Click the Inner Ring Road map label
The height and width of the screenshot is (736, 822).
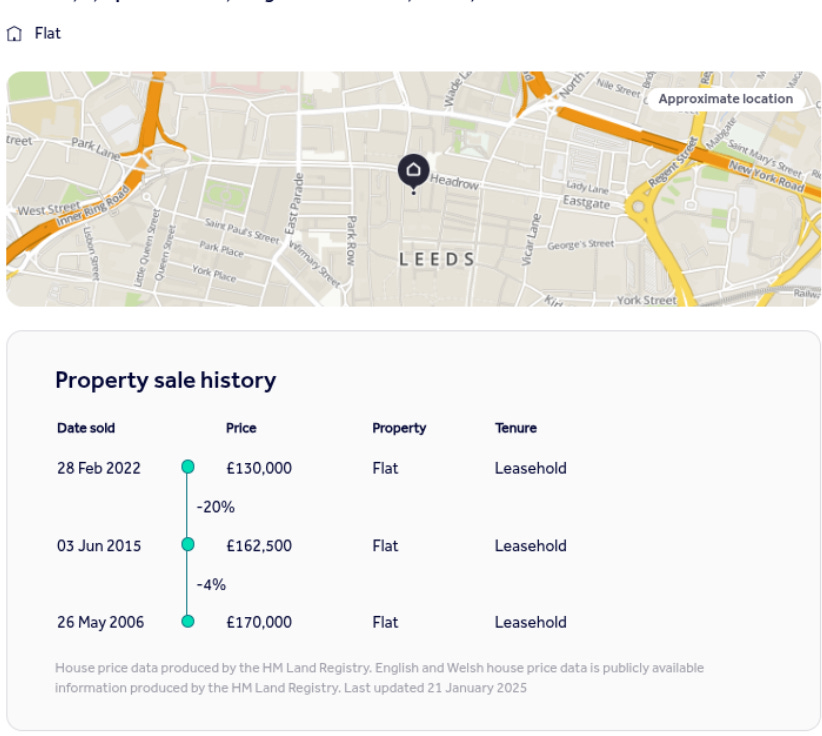(x=92, y=206)
